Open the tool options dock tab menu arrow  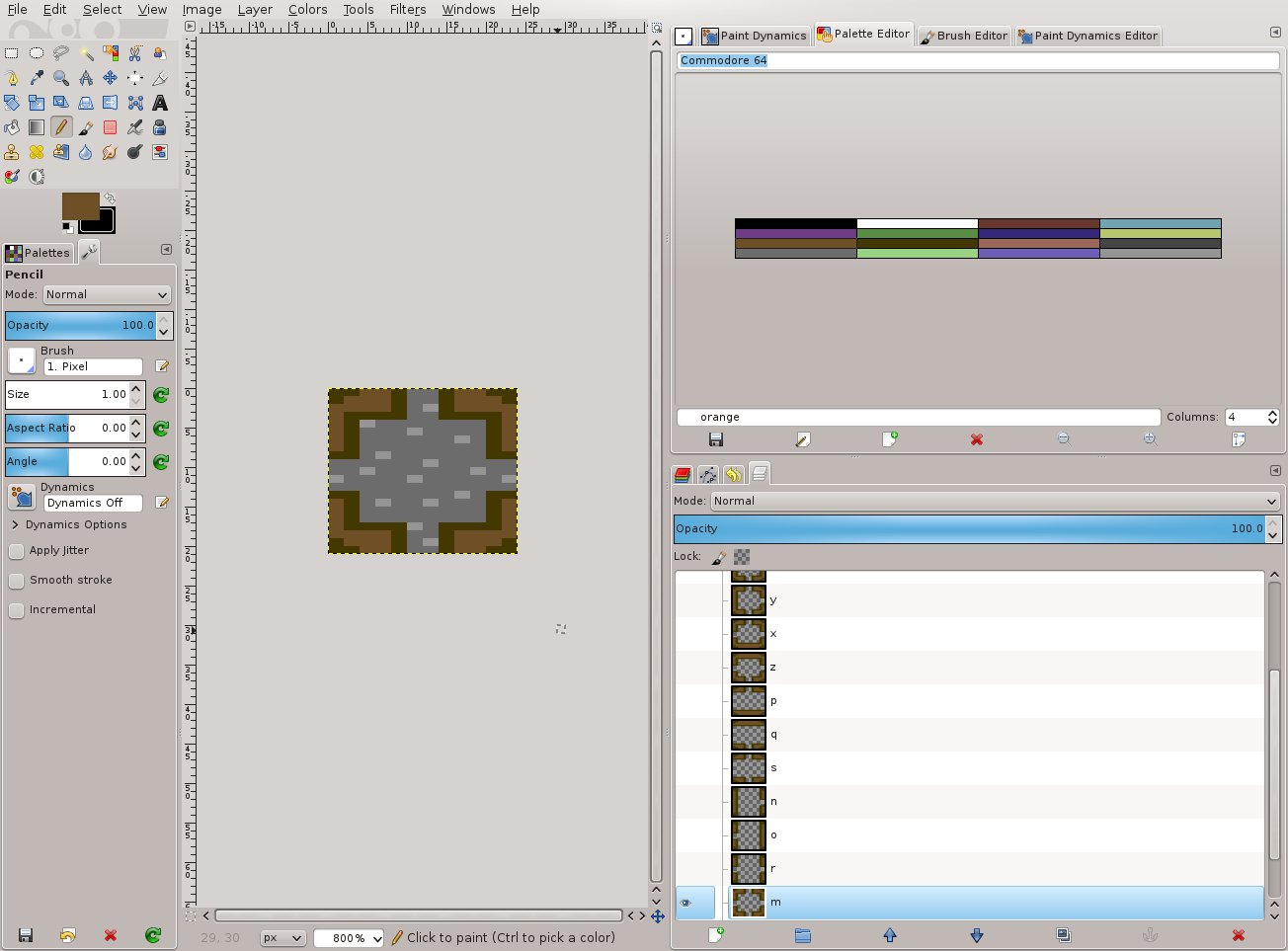[166, 250]
